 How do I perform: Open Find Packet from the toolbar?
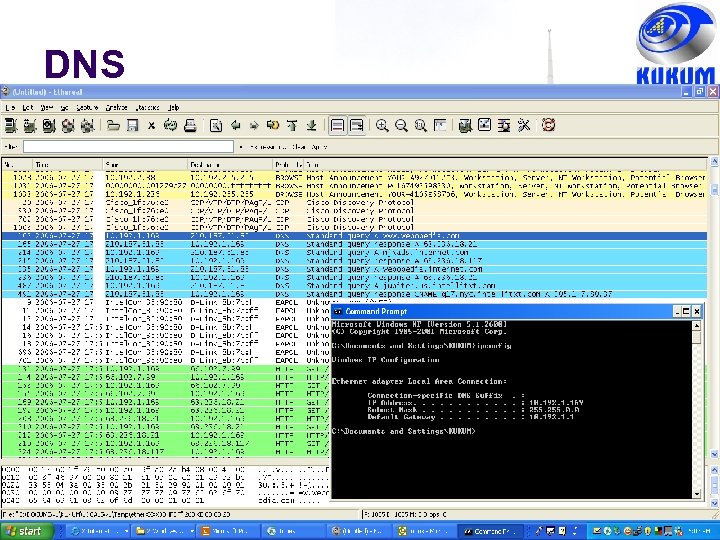pyautogui.click(x=216, y=125)
